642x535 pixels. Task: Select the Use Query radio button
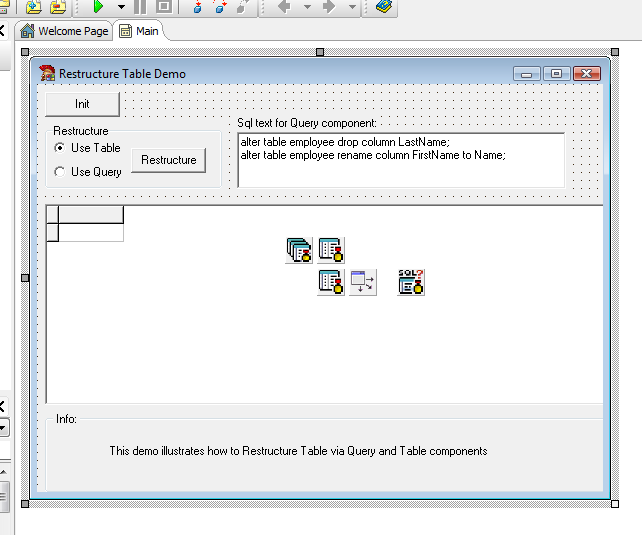[x=61, y=172]
